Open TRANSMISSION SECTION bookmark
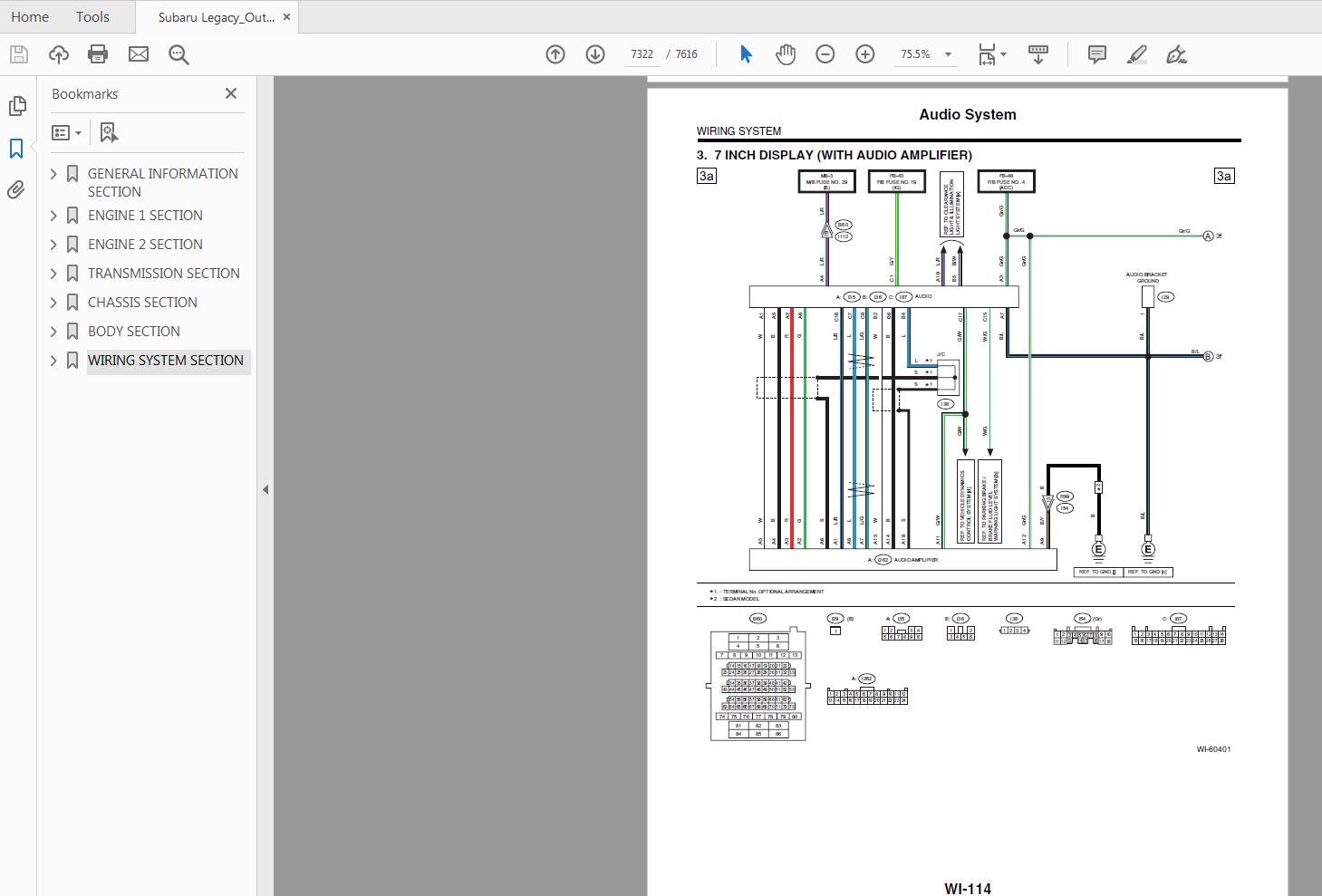1322x896 pixels. tap(164, 274)
